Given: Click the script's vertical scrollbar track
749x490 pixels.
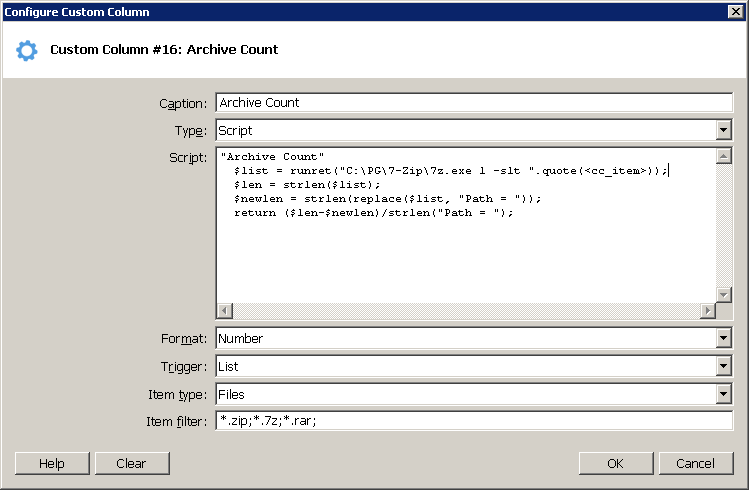Looking at the screenshot, I should [x=724, y=225].
